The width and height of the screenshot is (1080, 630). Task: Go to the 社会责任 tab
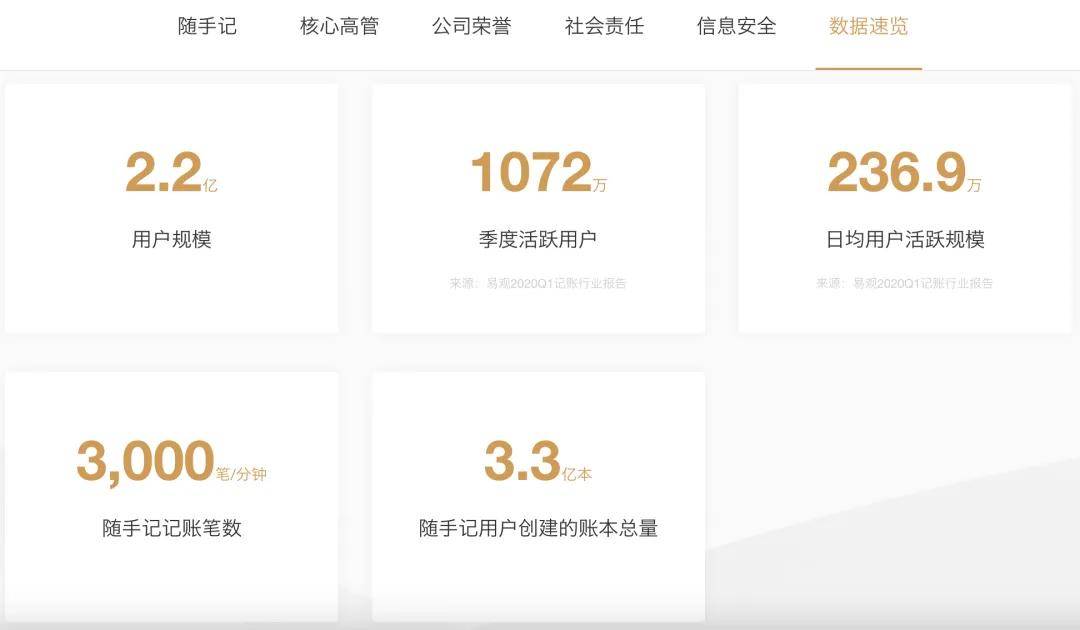pyautogui.click(x=604, y=27)
